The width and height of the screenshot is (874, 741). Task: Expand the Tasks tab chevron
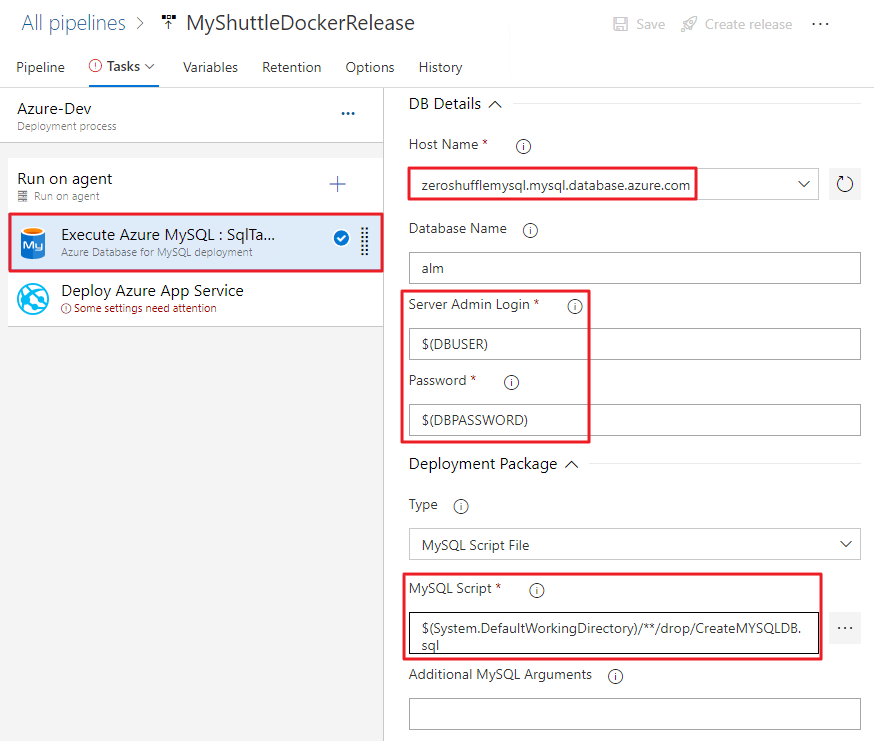click(149, 66)
